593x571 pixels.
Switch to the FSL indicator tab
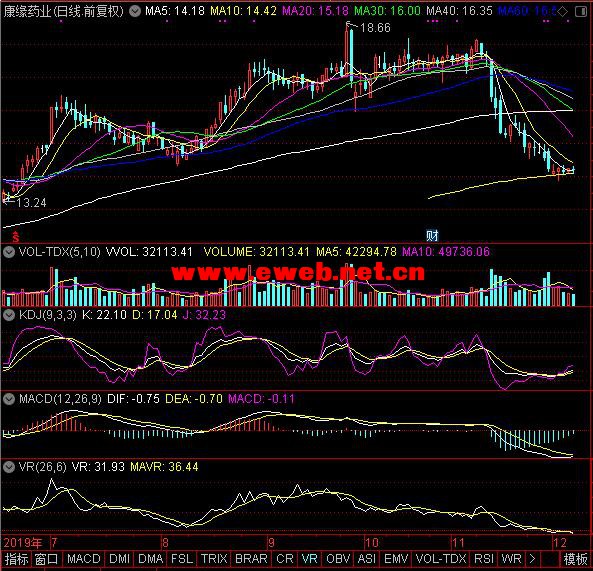pyautogui.click(x=182, y=559)
